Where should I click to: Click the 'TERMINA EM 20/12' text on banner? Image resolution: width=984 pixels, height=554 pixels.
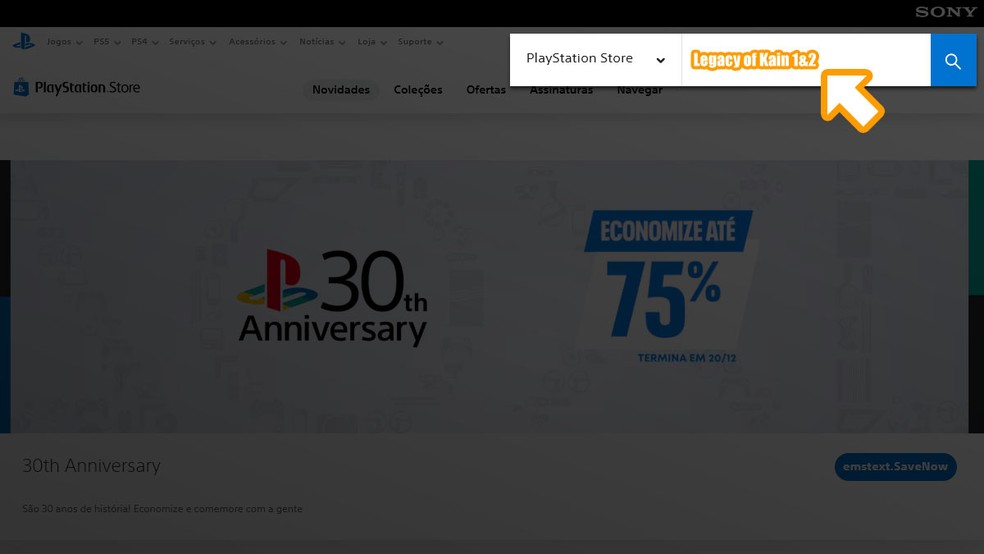(687, 358)
